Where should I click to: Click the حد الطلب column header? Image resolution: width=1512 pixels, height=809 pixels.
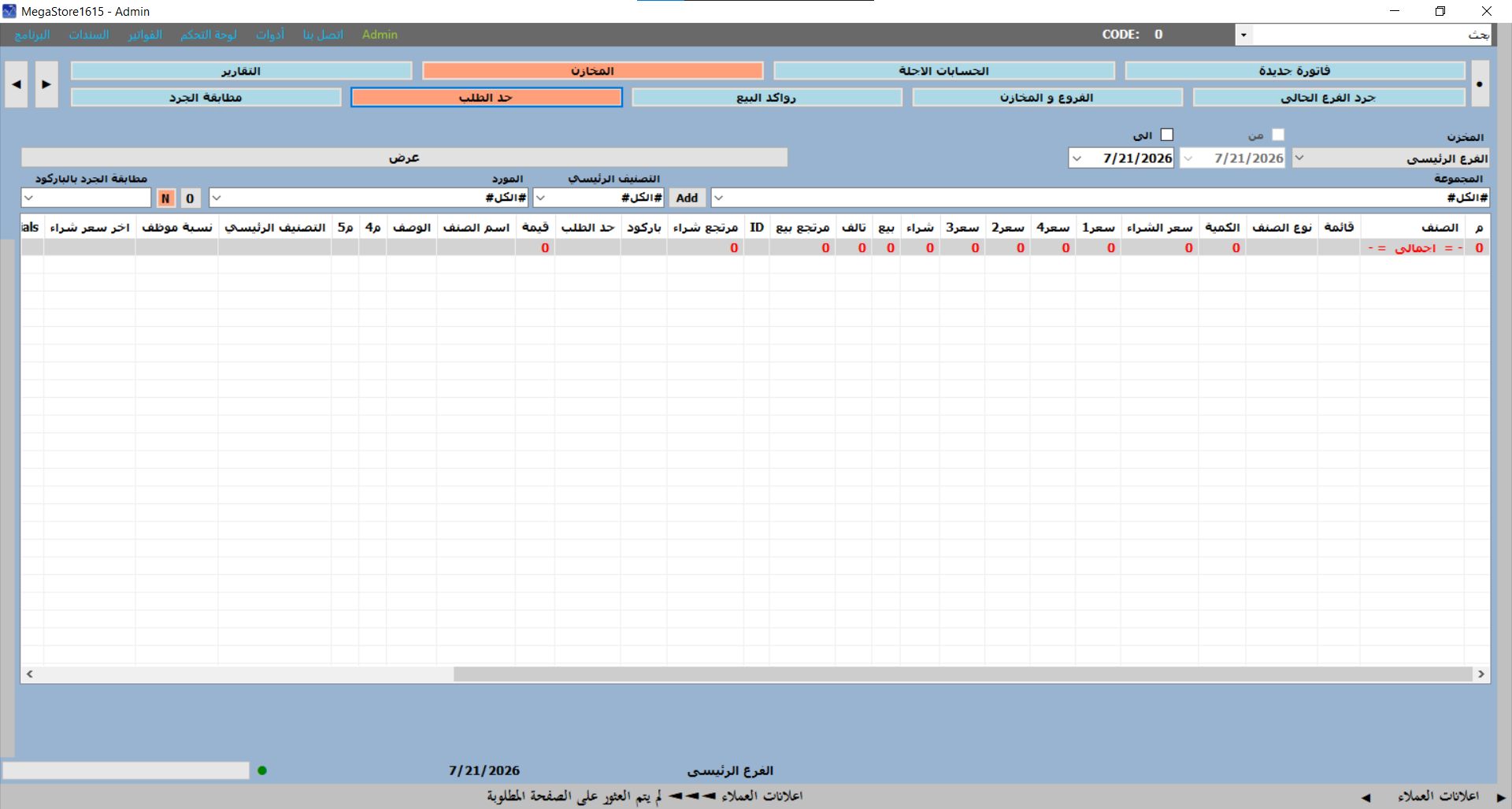click(x=587, y=228)
